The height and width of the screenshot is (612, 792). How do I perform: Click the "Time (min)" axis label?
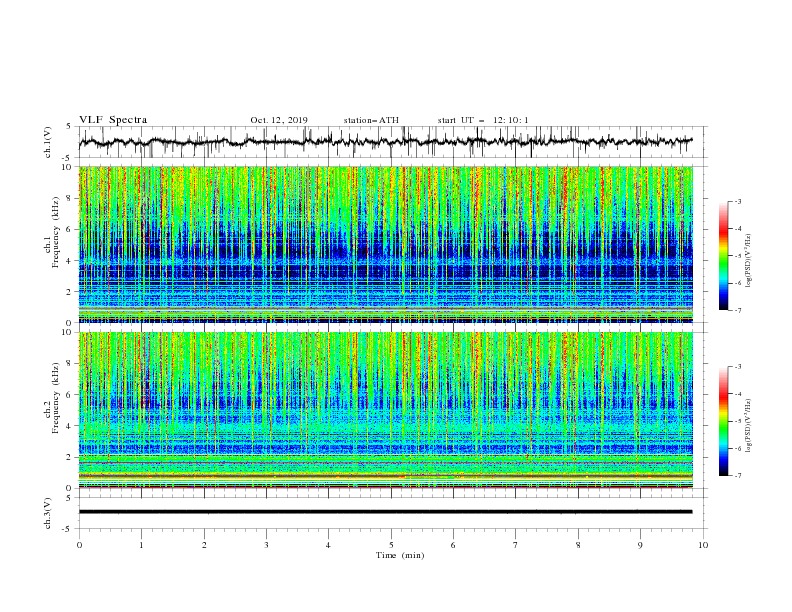(x=400, y=555)
